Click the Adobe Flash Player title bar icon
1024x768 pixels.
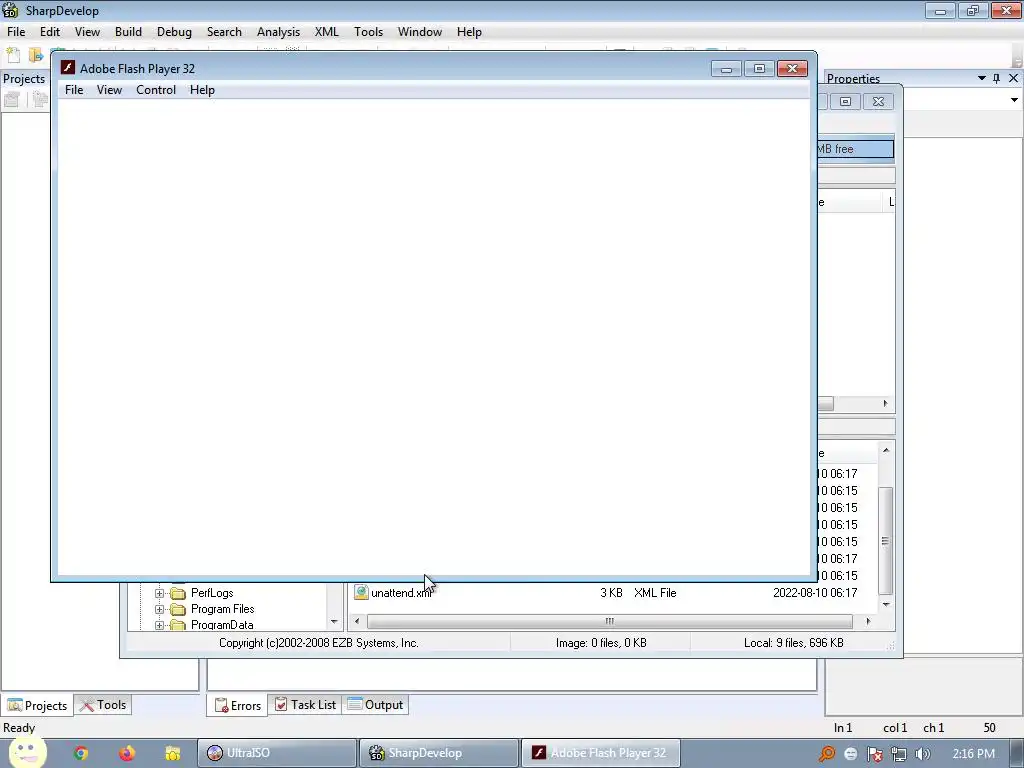67,68
